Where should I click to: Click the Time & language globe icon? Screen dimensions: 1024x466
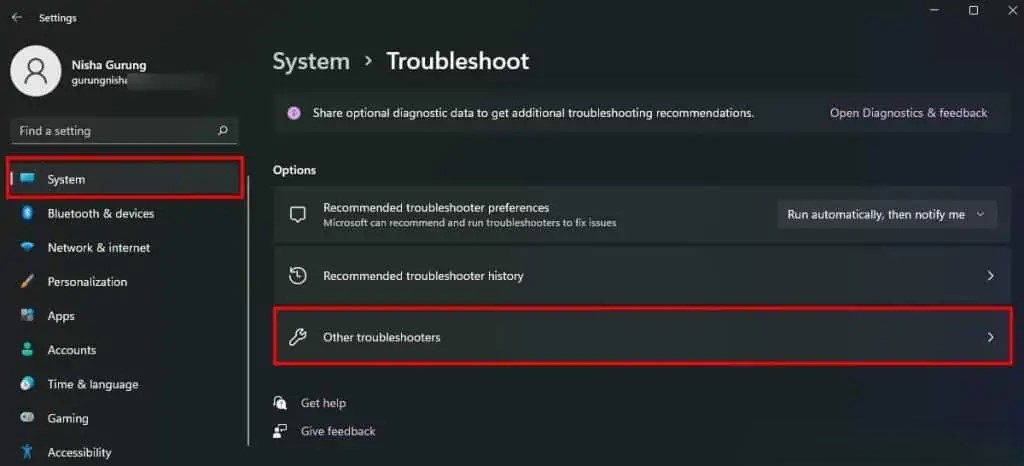pyautogui.click(x=27, y=384)
